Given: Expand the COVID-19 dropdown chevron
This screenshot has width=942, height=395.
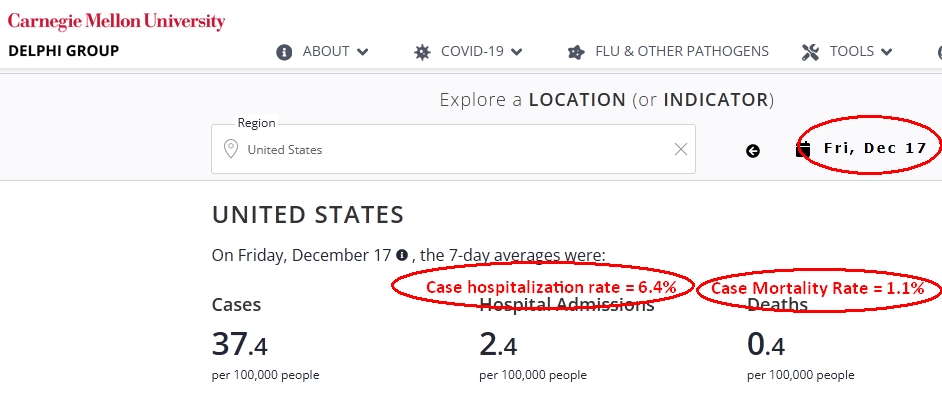Looking at the screenshot, I should pyautogui.click(x=517, y=52).
